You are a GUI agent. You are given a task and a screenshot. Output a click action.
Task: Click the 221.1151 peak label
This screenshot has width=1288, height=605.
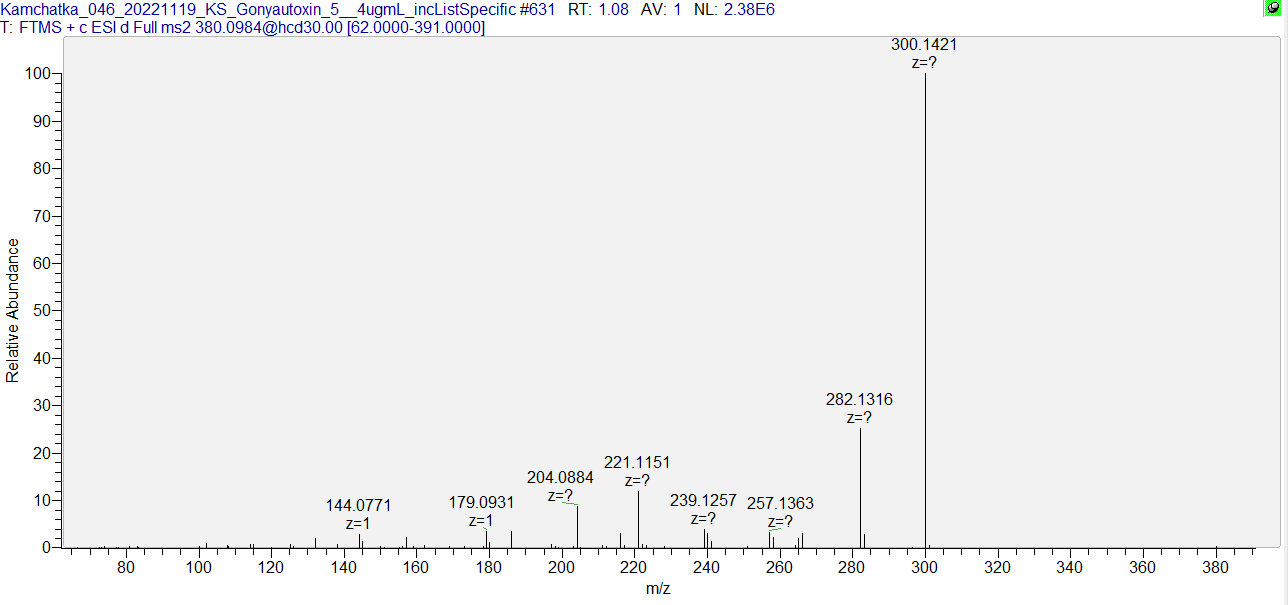click(x=637, y=462)
